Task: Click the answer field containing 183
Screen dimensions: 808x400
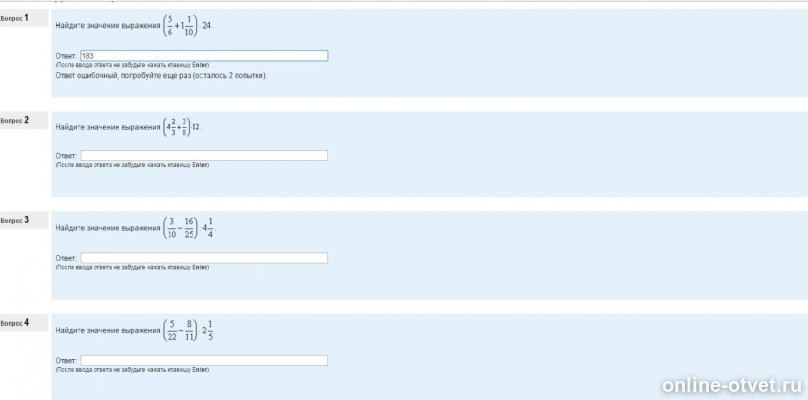Action: point(204,56)
